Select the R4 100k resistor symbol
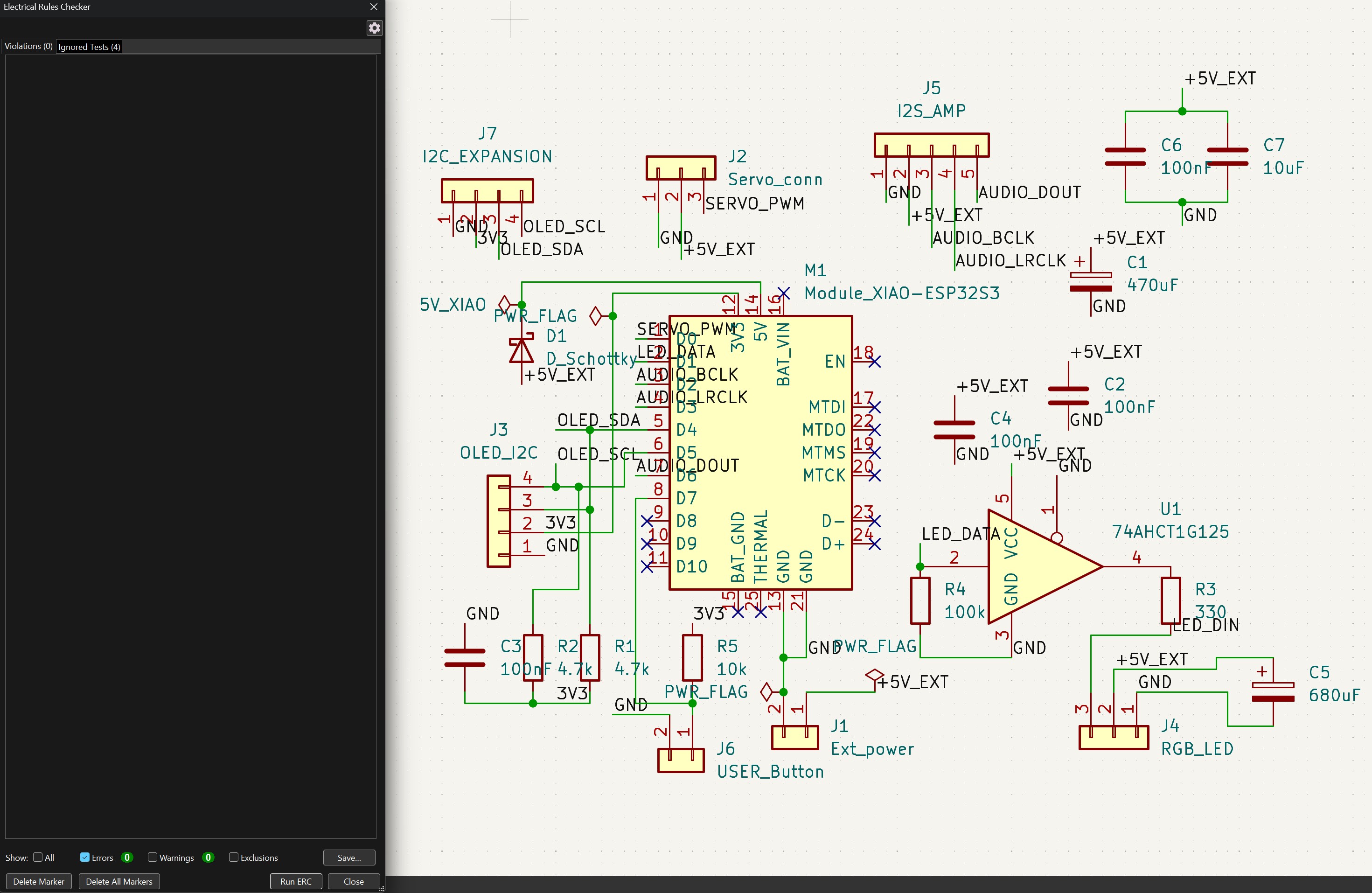This screenshot has width=1372, height=893. tap(920, 601)
